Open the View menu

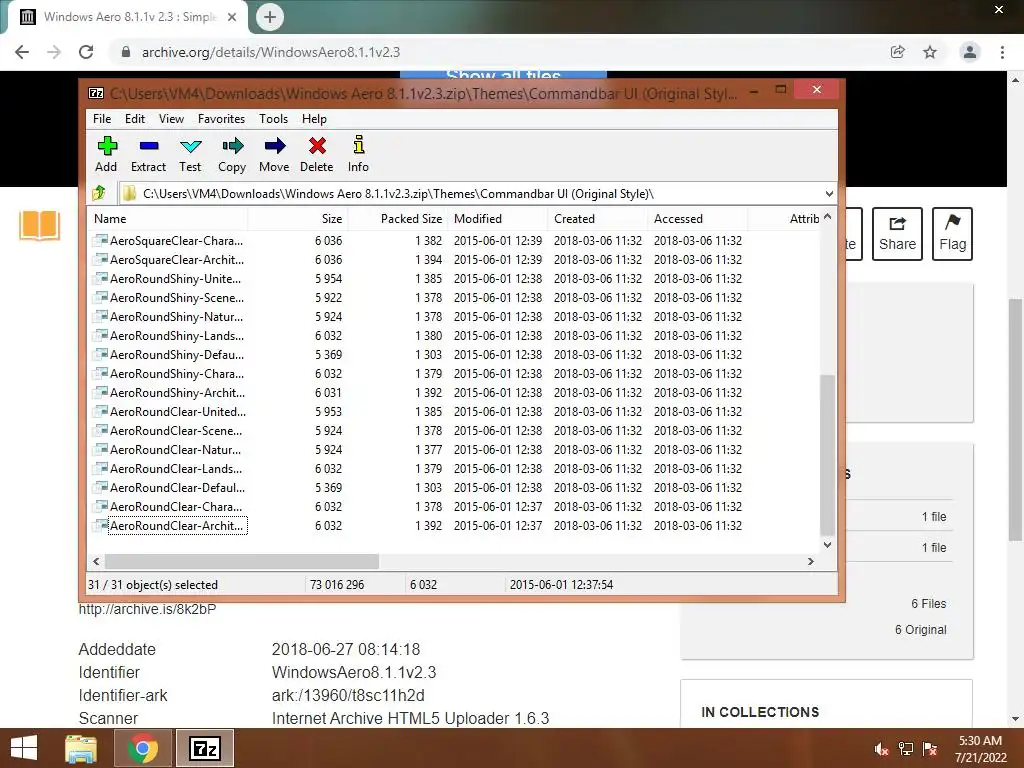click(x=171, y=119)
